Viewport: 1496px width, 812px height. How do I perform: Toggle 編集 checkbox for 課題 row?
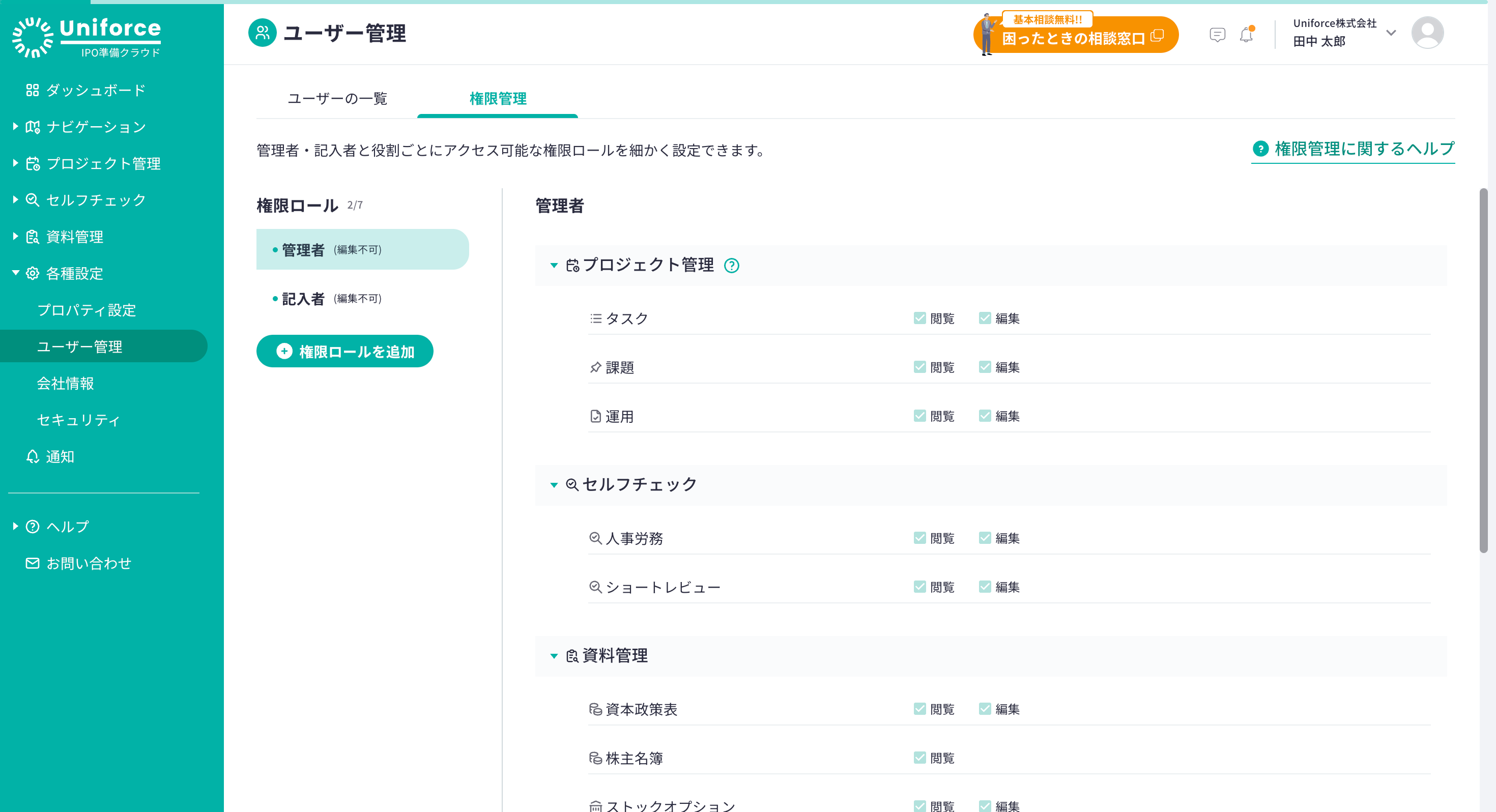(985, 367)
